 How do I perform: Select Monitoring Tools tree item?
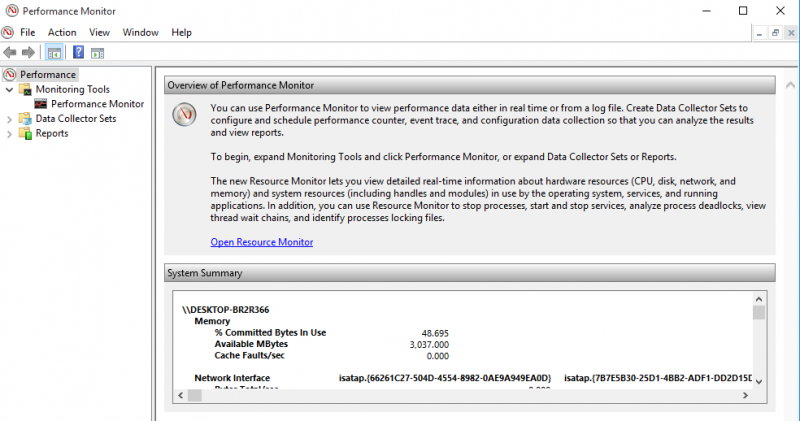click(x=72, y=89)
